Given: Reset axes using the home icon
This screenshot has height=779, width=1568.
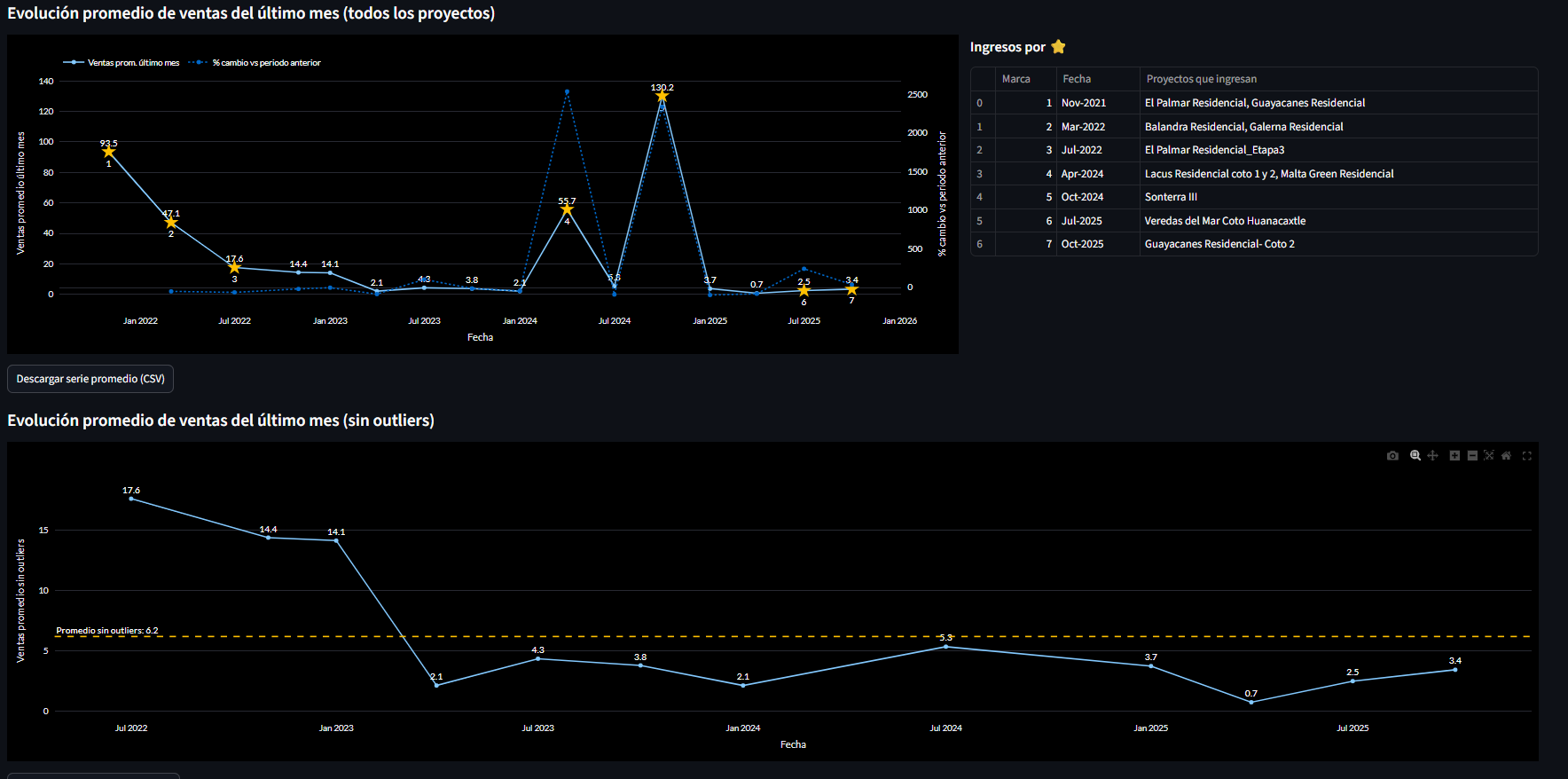Looking at the screenshot, I should click(x=1506, y=456).
